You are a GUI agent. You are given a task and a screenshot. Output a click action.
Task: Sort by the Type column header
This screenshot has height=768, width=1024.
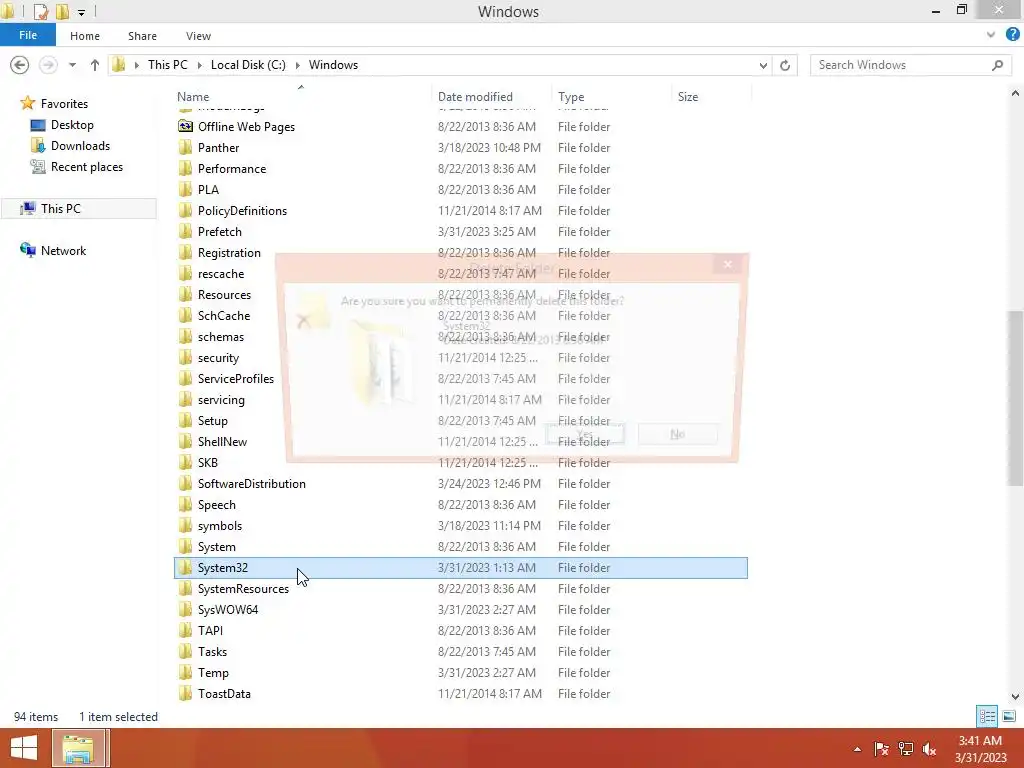[571, 97]
